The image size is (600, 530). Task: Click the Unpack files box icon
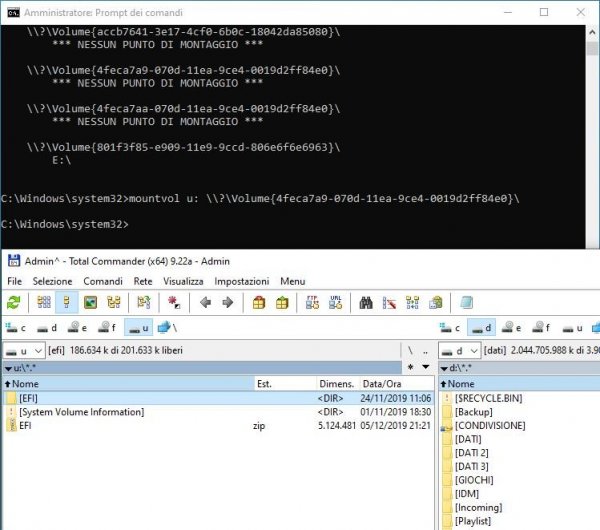(x=282, y=303)
